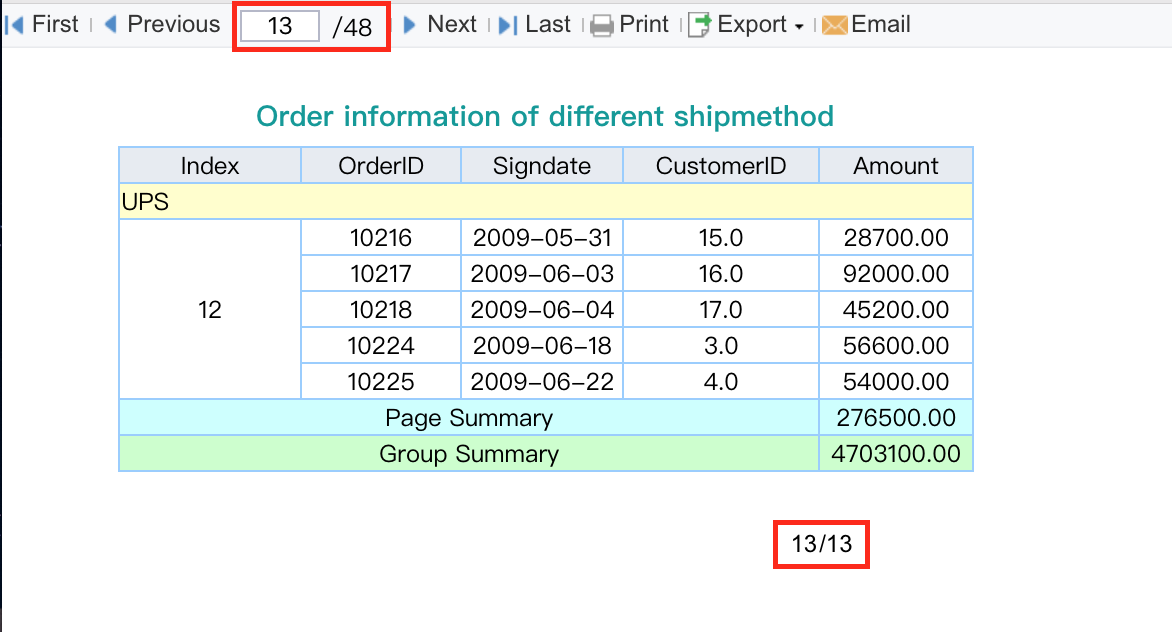Select Amount cell 28700.00

pyautogui.click(x=896, y=238)
